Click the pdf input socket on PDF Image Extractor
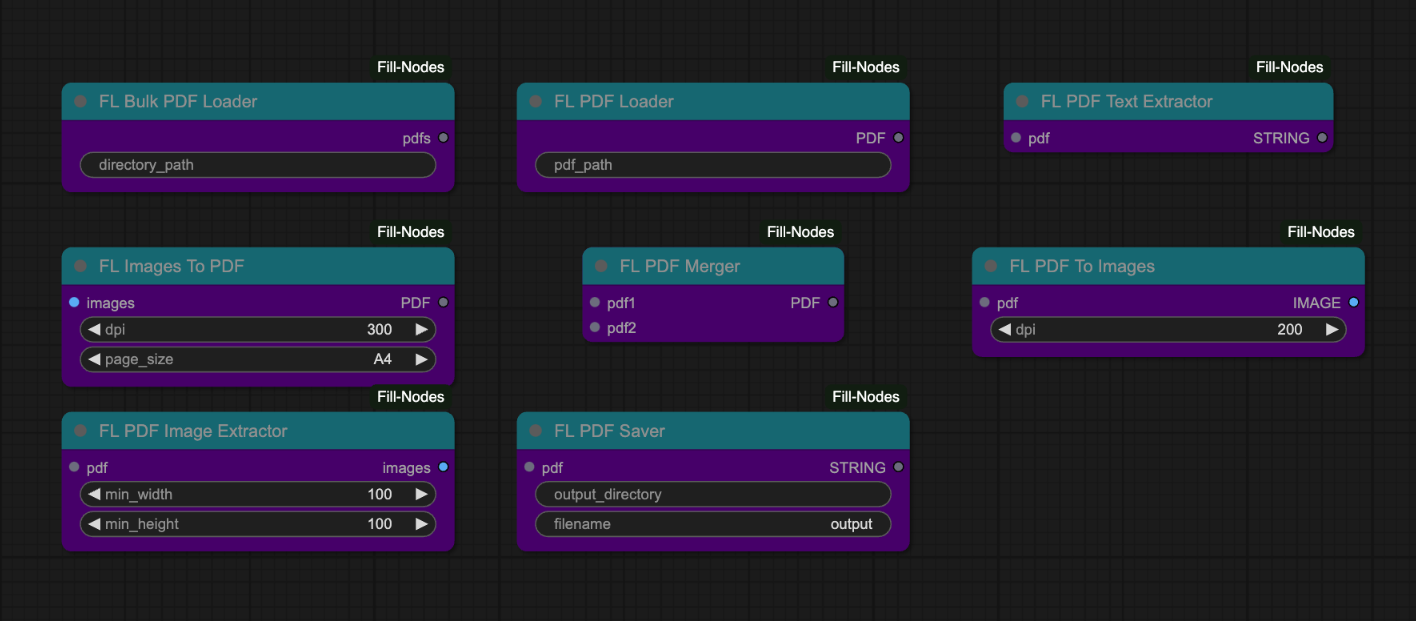 click(x=74, y=467)
